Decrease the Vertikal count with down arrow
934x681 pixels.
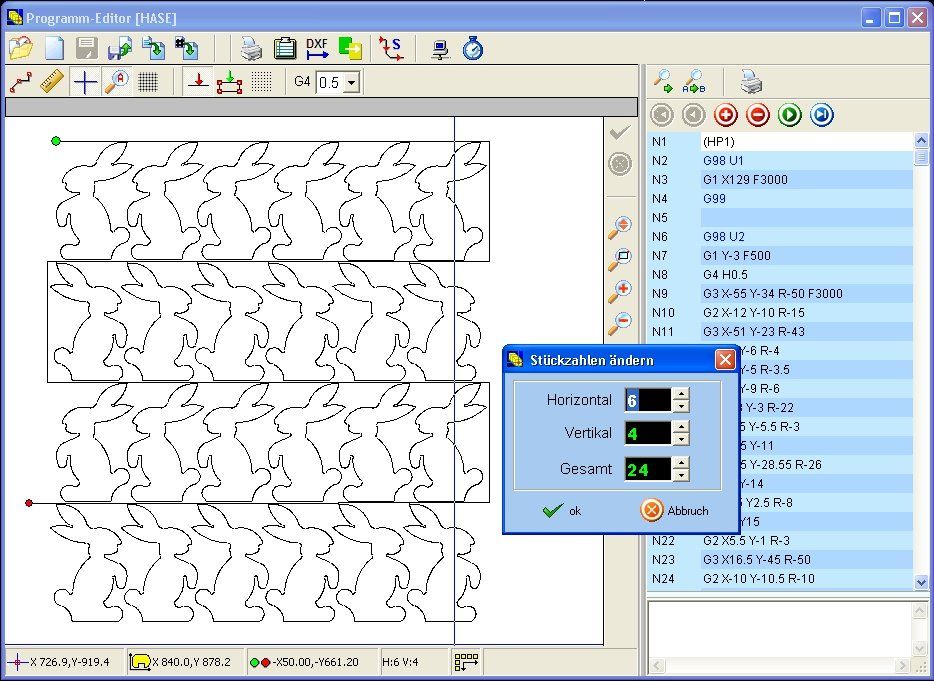point(681,439)
